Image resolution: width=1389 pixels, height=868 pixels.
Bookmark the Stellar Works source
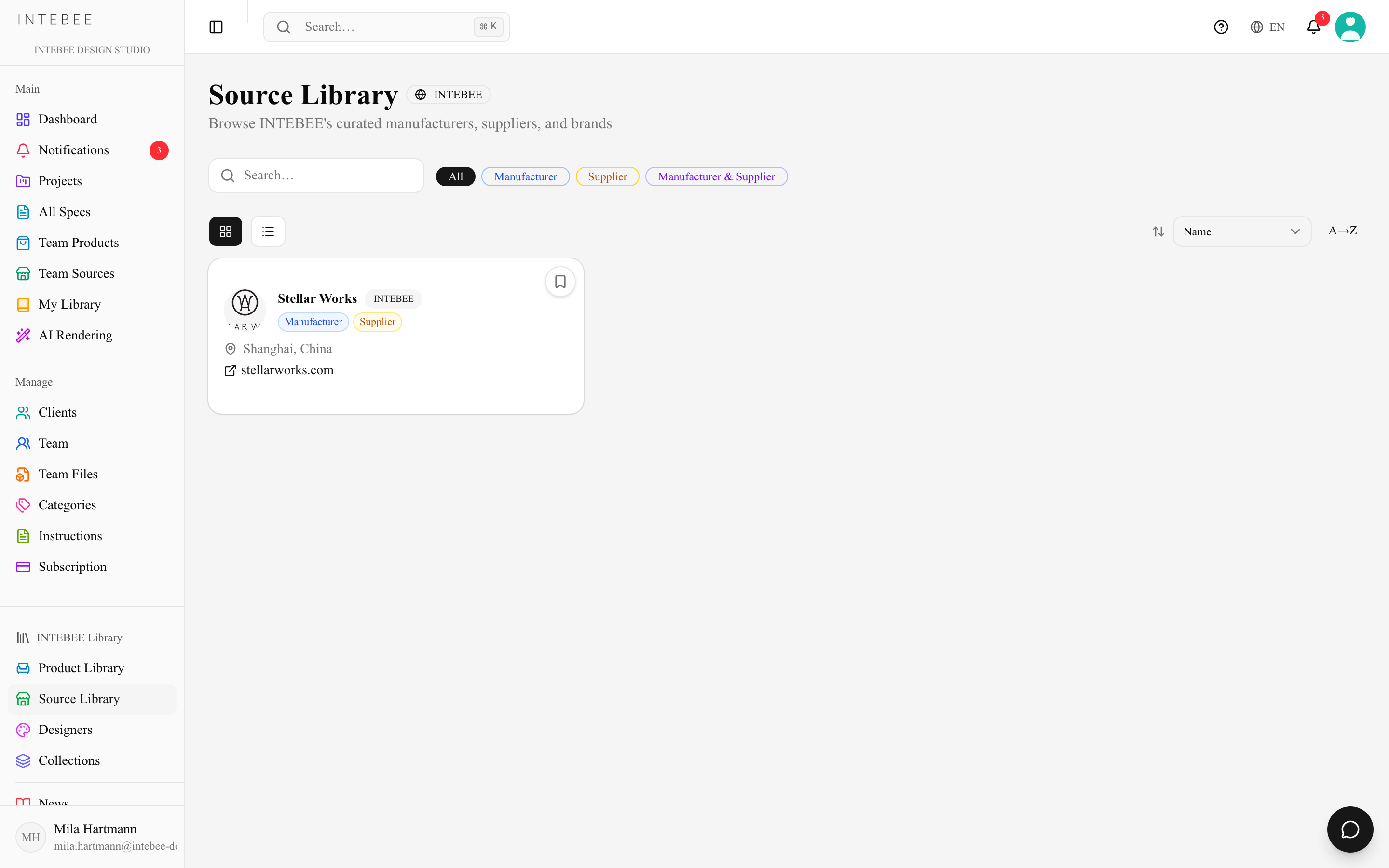coord(560,281)
